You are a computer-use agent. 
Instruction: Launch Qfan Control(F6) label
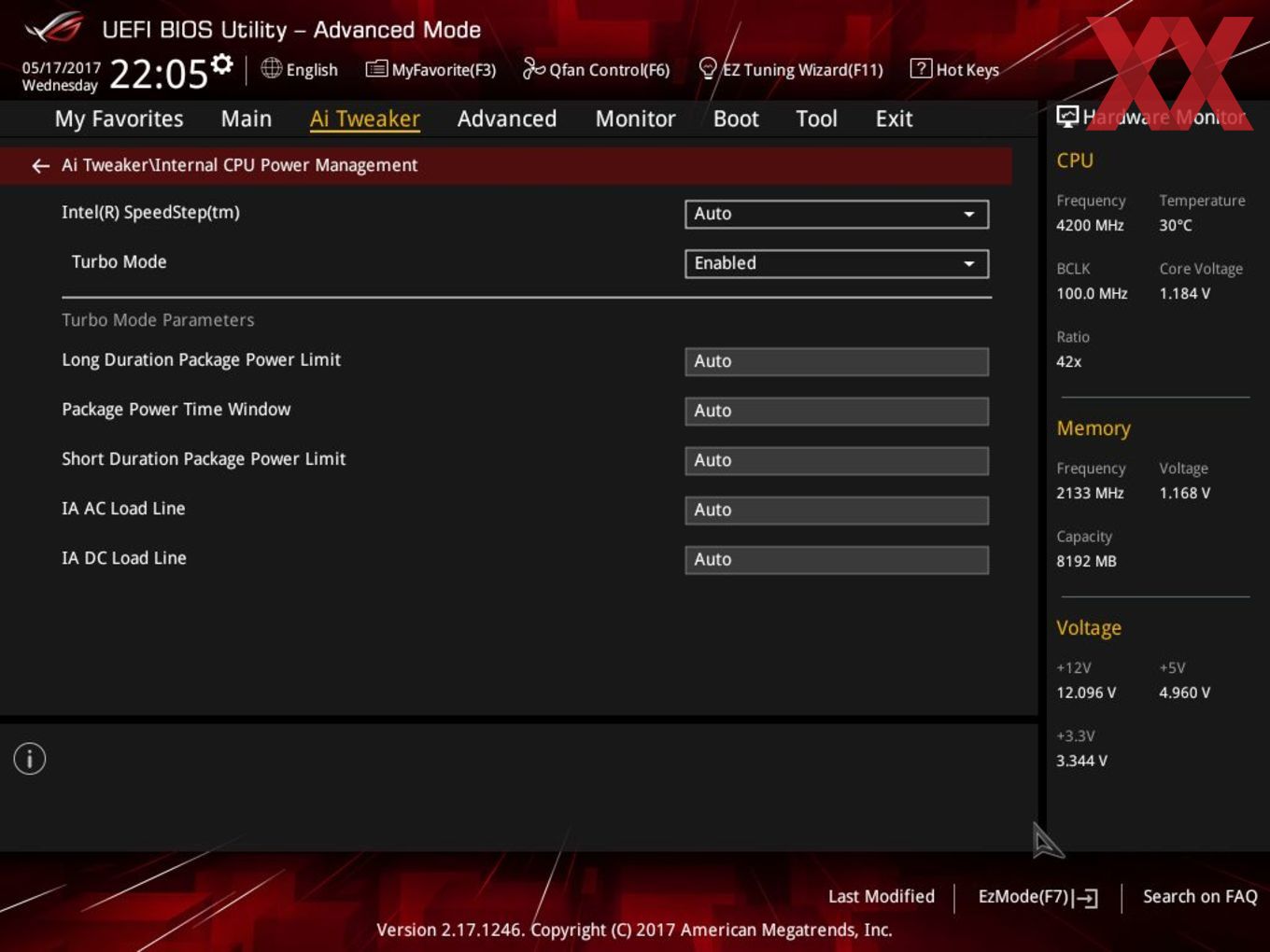(610, 70)
